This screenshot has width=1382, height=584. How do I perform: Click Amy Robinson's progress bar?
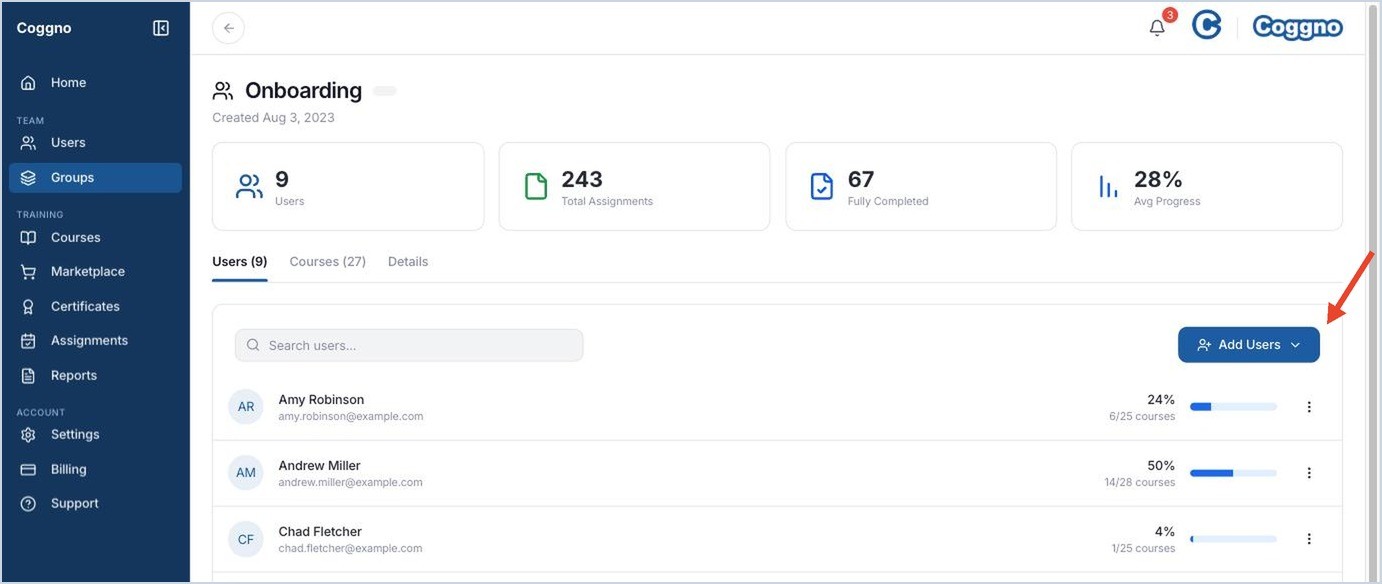(1233, 407)
